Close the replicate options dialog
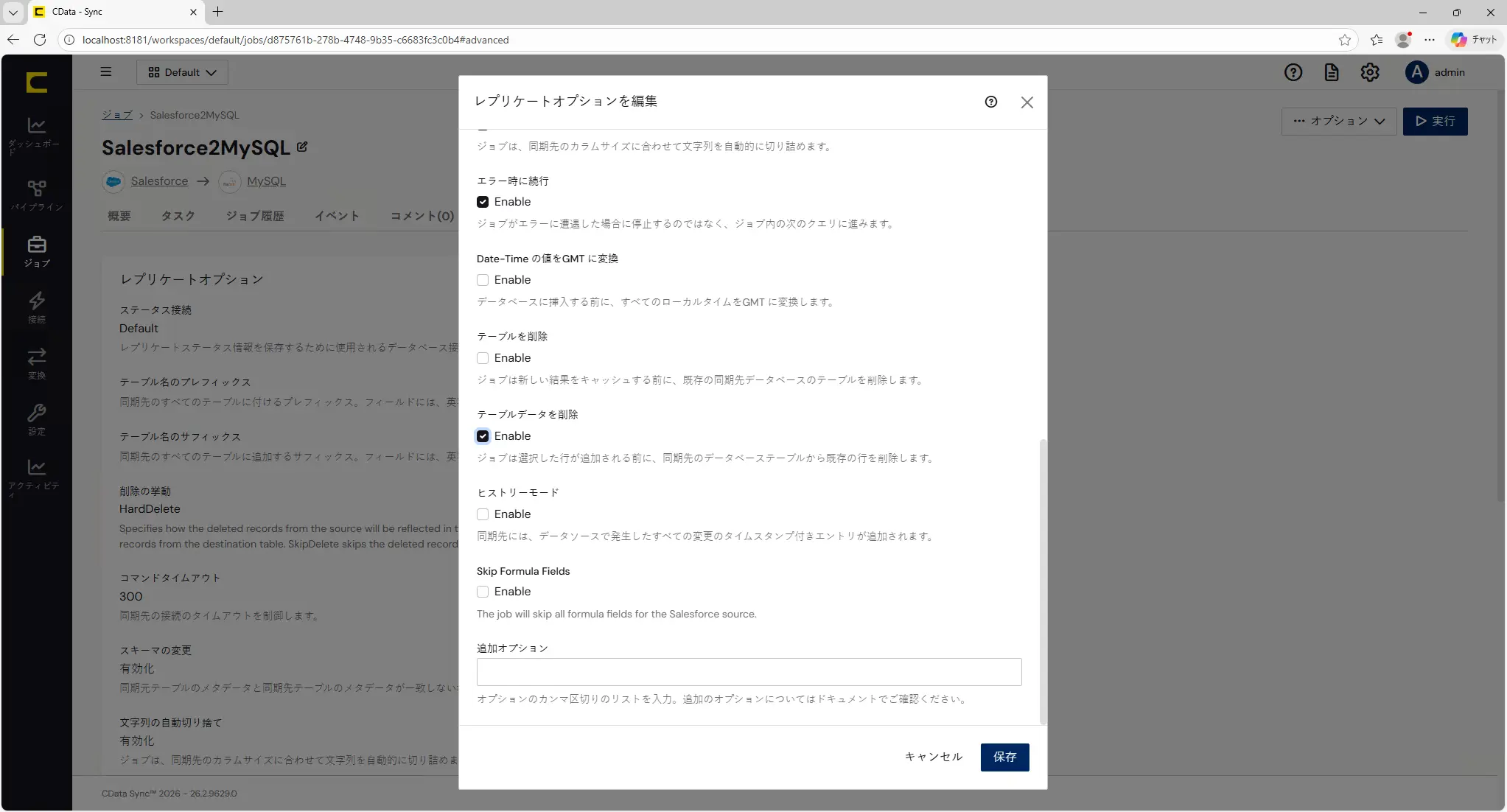The width and height of the screenshot is (1507, 812). [1027, 102]
